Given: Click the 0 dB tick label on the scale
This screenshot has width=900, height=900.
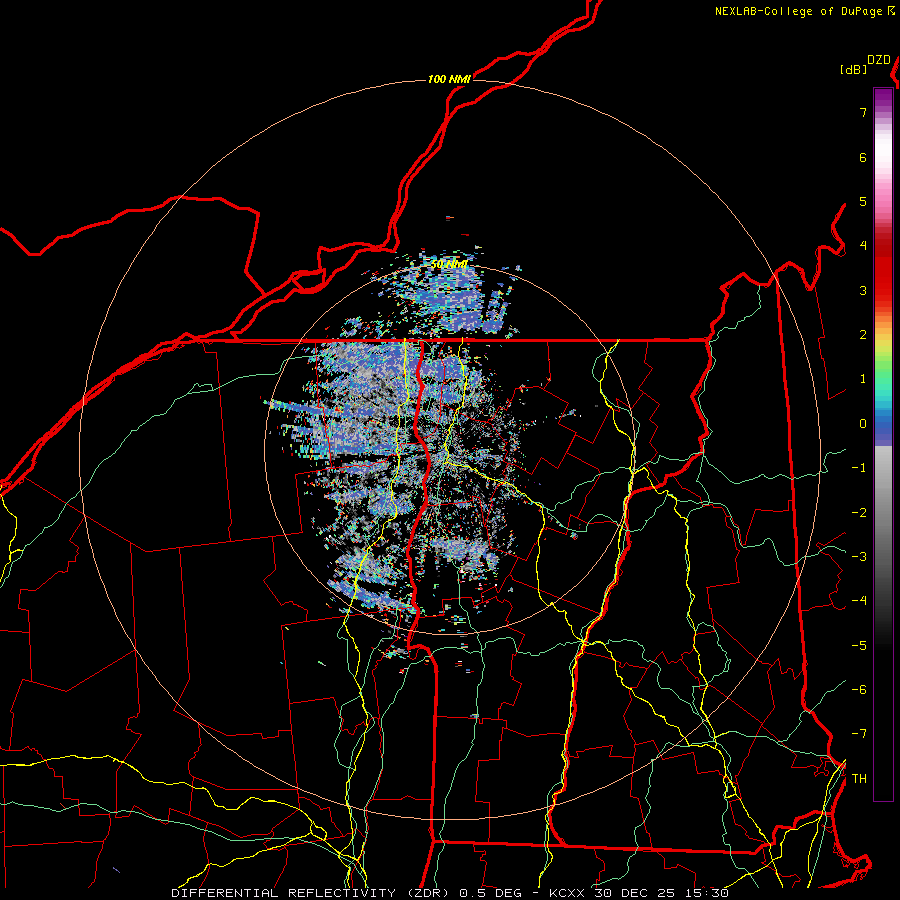Looking at the screenshot, I should pyautogui.click(x=863, y=424).
